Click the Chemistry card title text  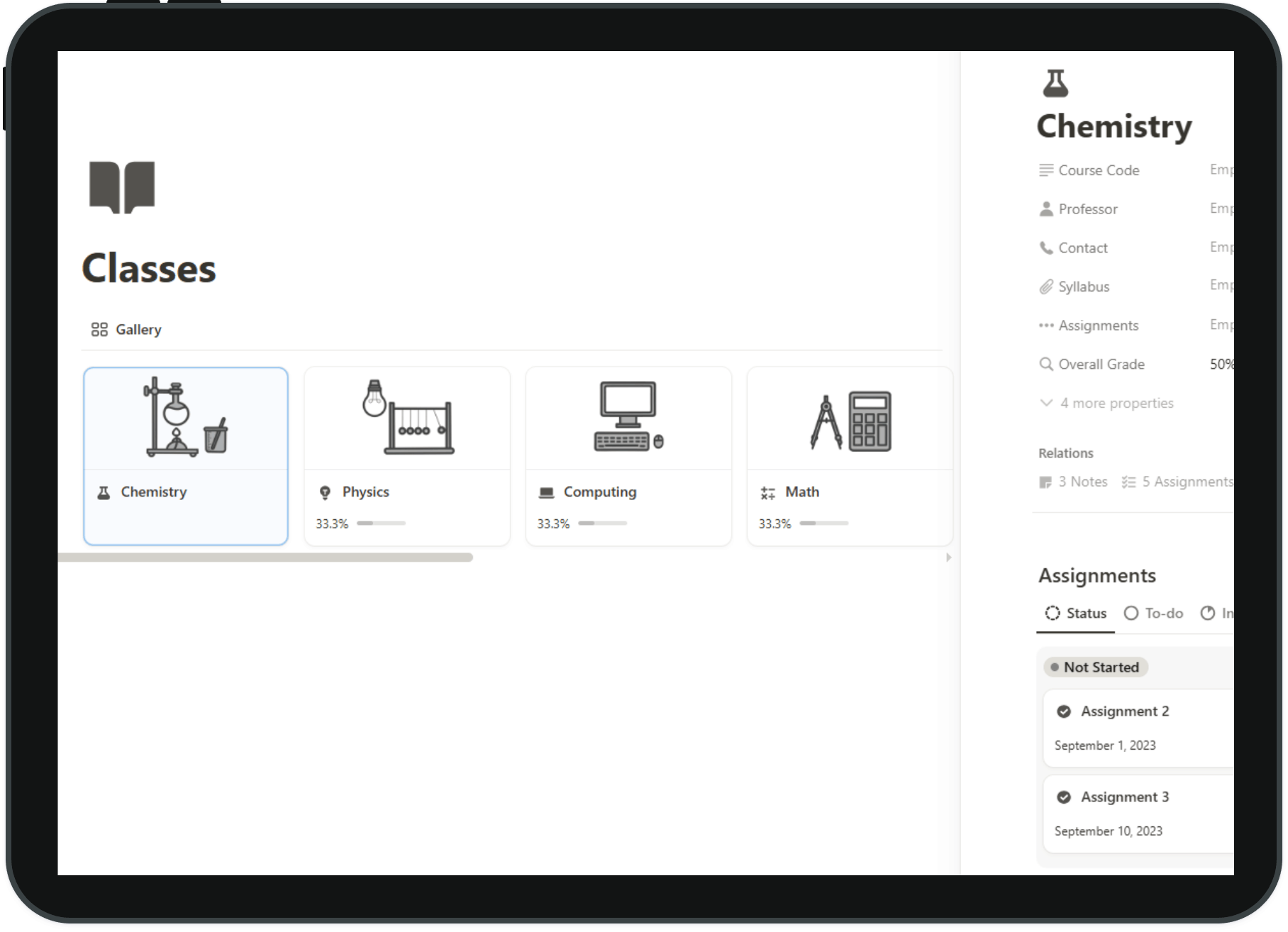[154, 492]
